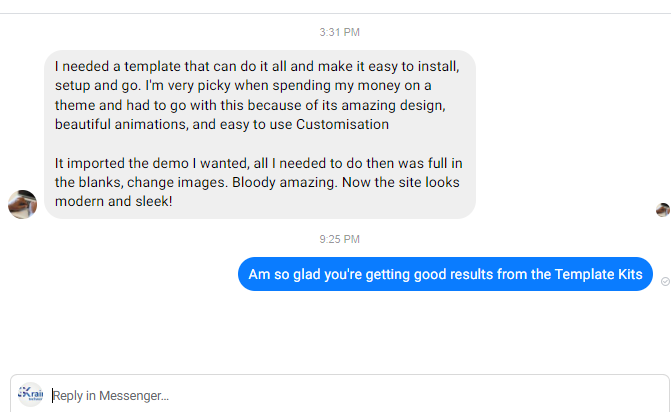The height and width of the screenshot is (412, 671).
Task: Click the page logo in reply box
Action: click(x=31, y=394)
